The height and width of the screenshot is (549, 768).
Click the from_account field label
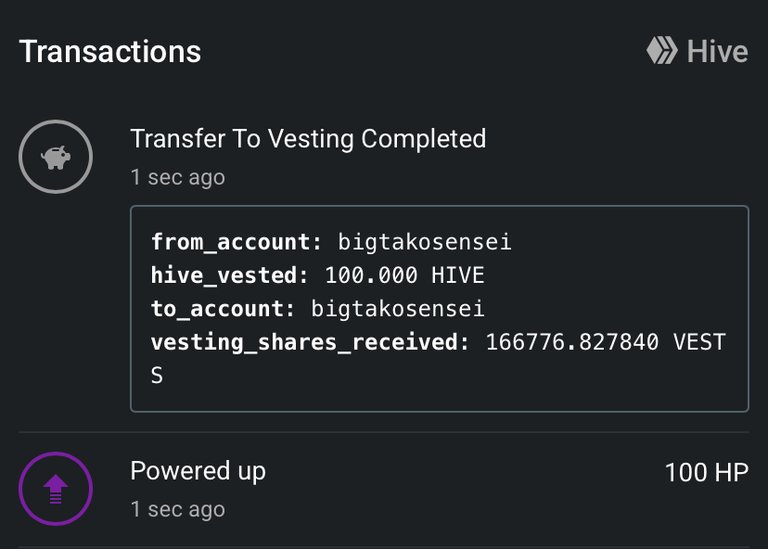[x=237, y=242]
